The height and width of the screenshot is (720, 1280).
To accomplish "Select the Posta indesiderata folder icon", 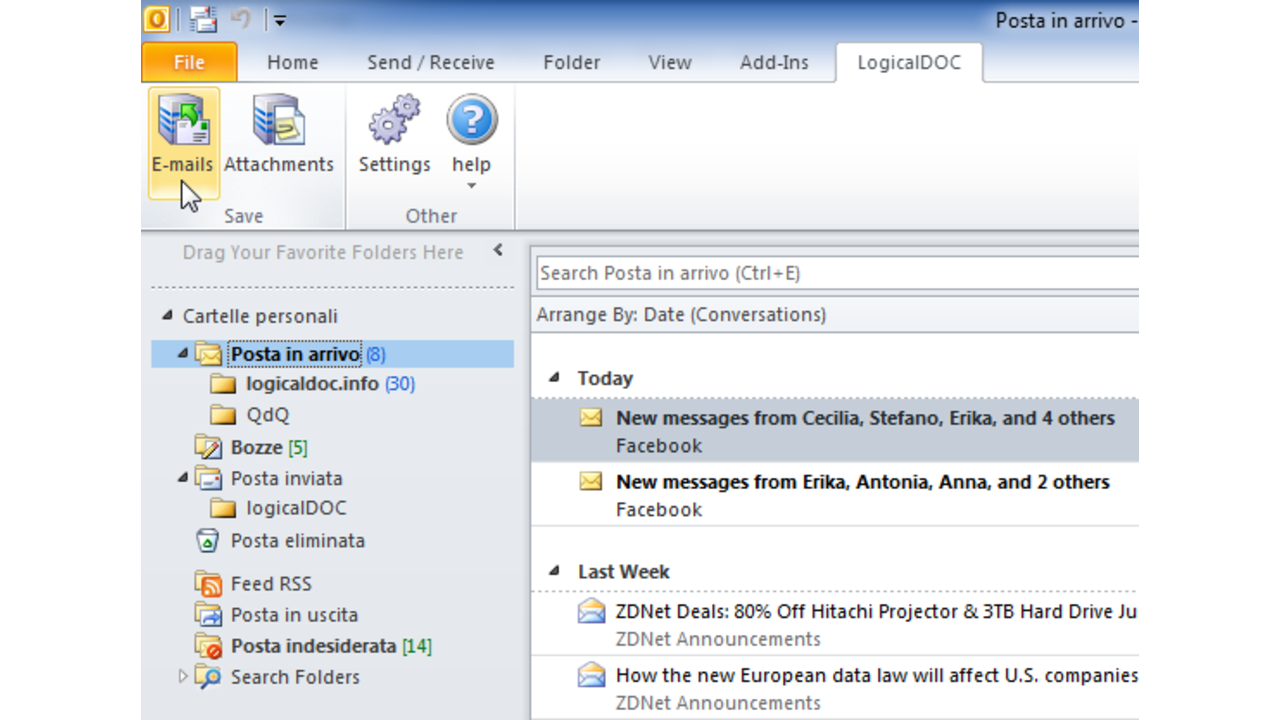I will [x=210, y=646].
